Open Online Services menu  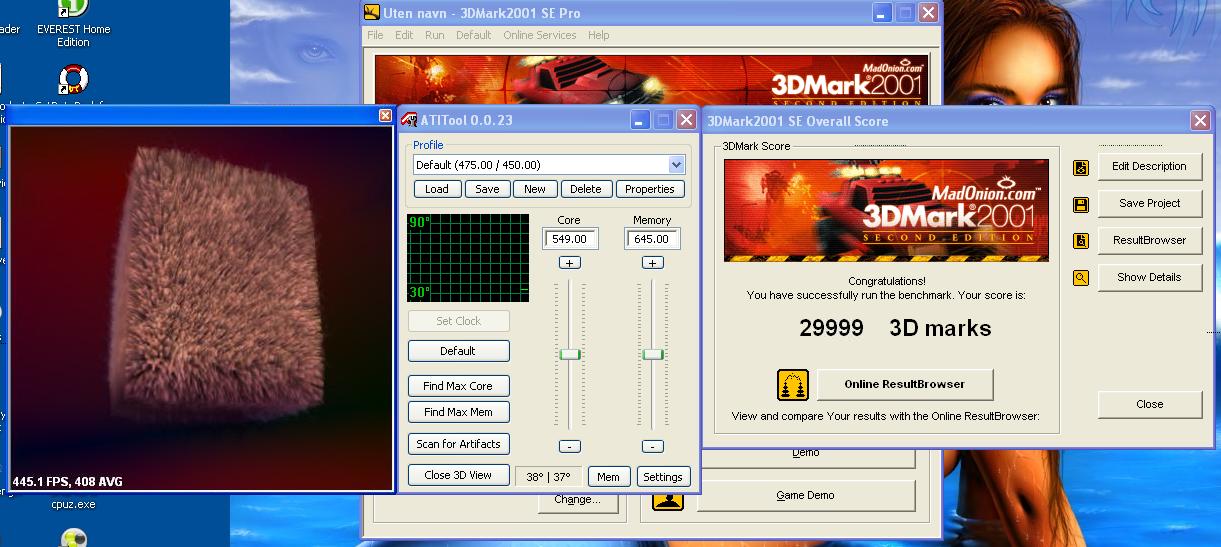[x=540, y=35]
